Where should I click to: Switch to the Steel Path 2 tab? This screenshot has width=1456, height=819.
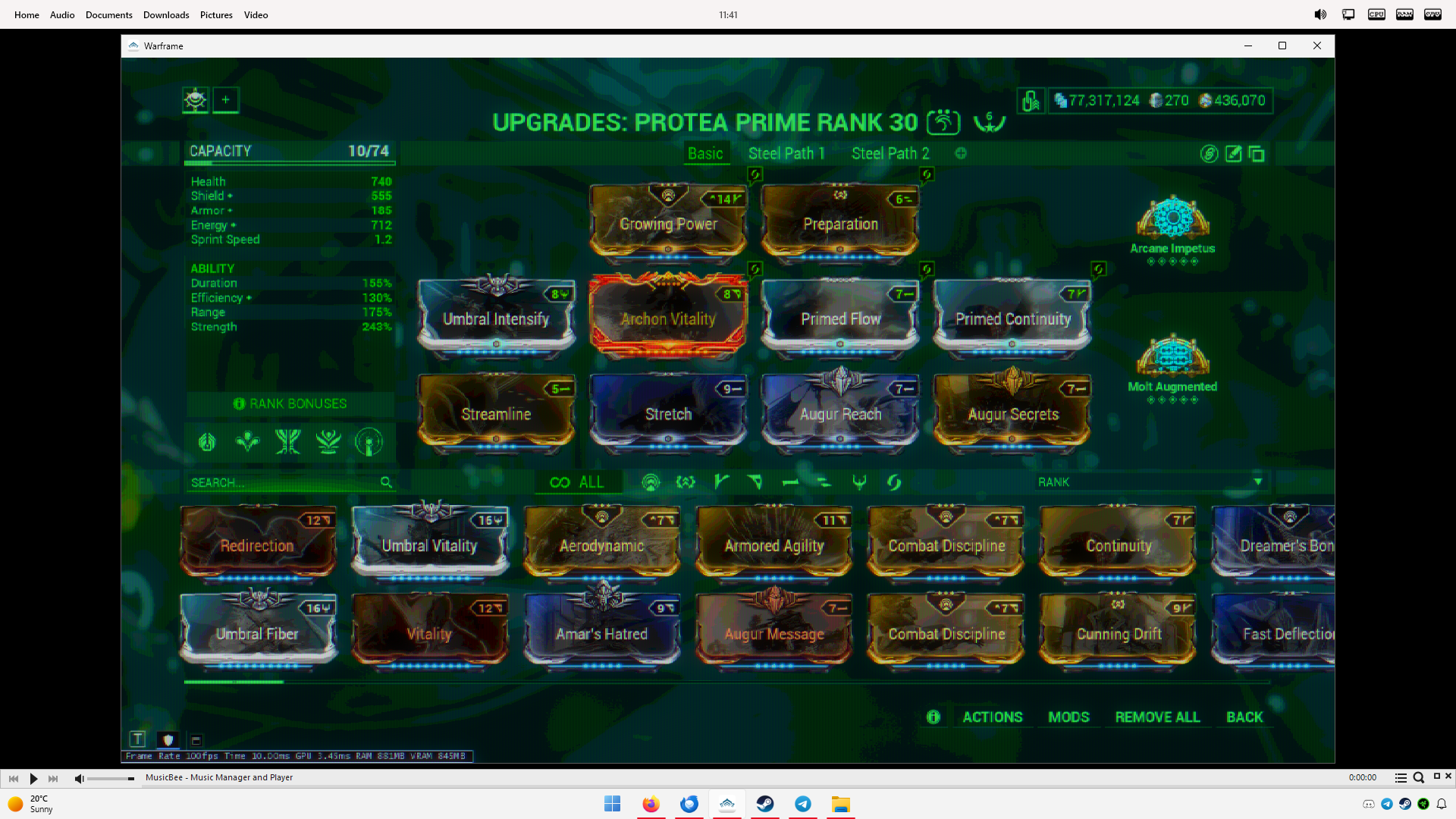890,153
